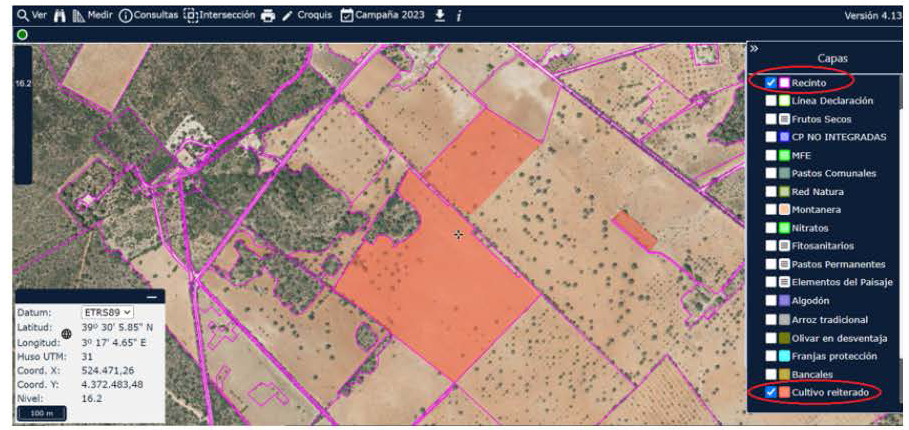Minimize the coordinates info panel
The width and height of the screenshot is (909, 430).
[x=152, y=297]
